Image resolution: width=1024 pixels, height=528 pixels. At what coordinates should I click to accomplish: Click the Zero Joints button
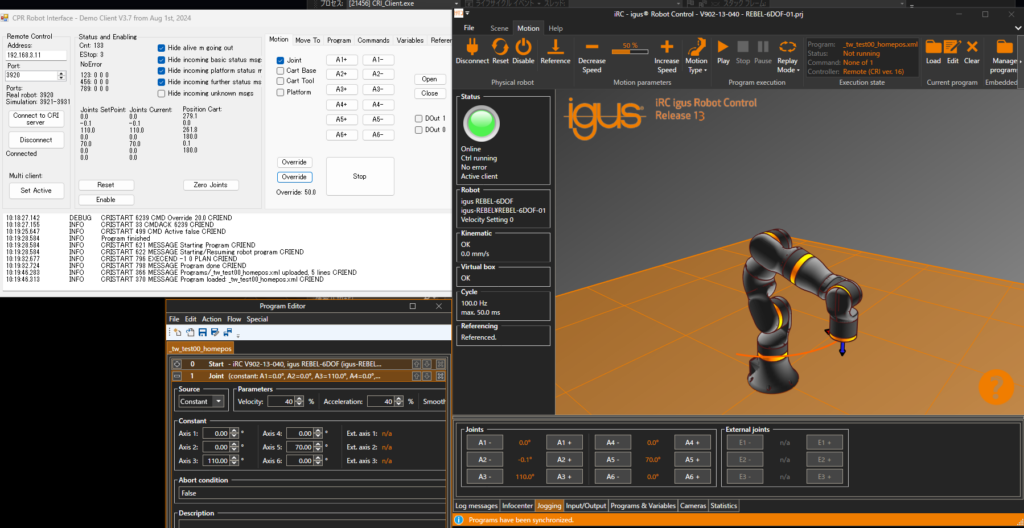[211, 185]
